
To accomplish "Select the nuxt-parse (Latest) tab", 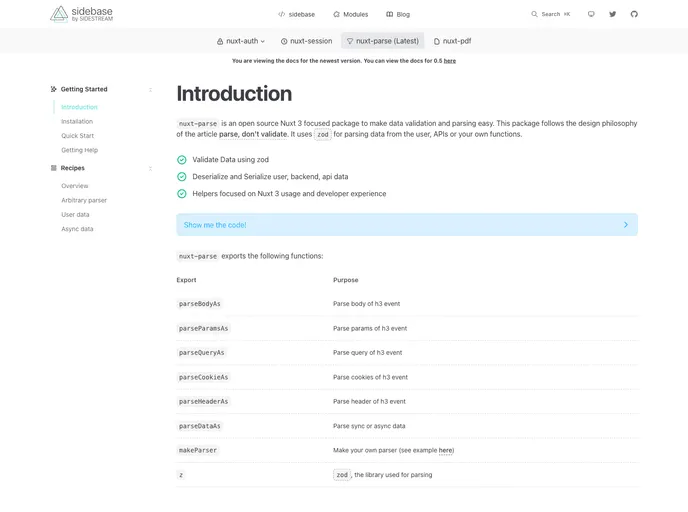I will (x=383, y=41).
